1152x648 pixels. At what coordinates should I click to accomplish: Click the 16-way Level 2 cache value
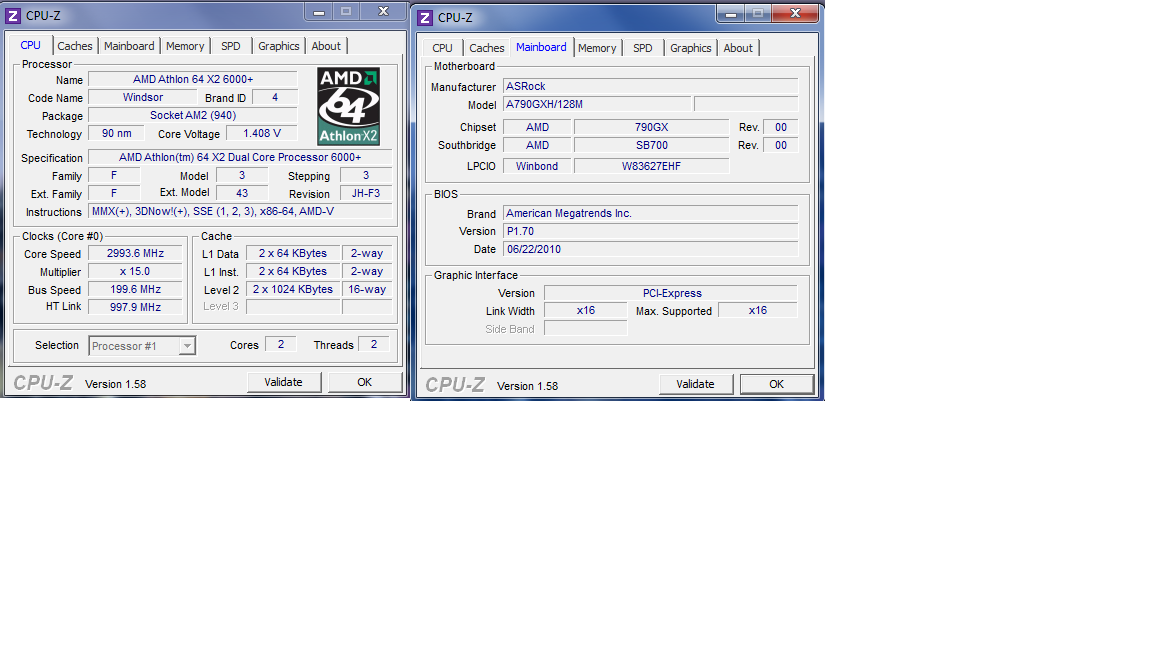(x=367, y=289)
